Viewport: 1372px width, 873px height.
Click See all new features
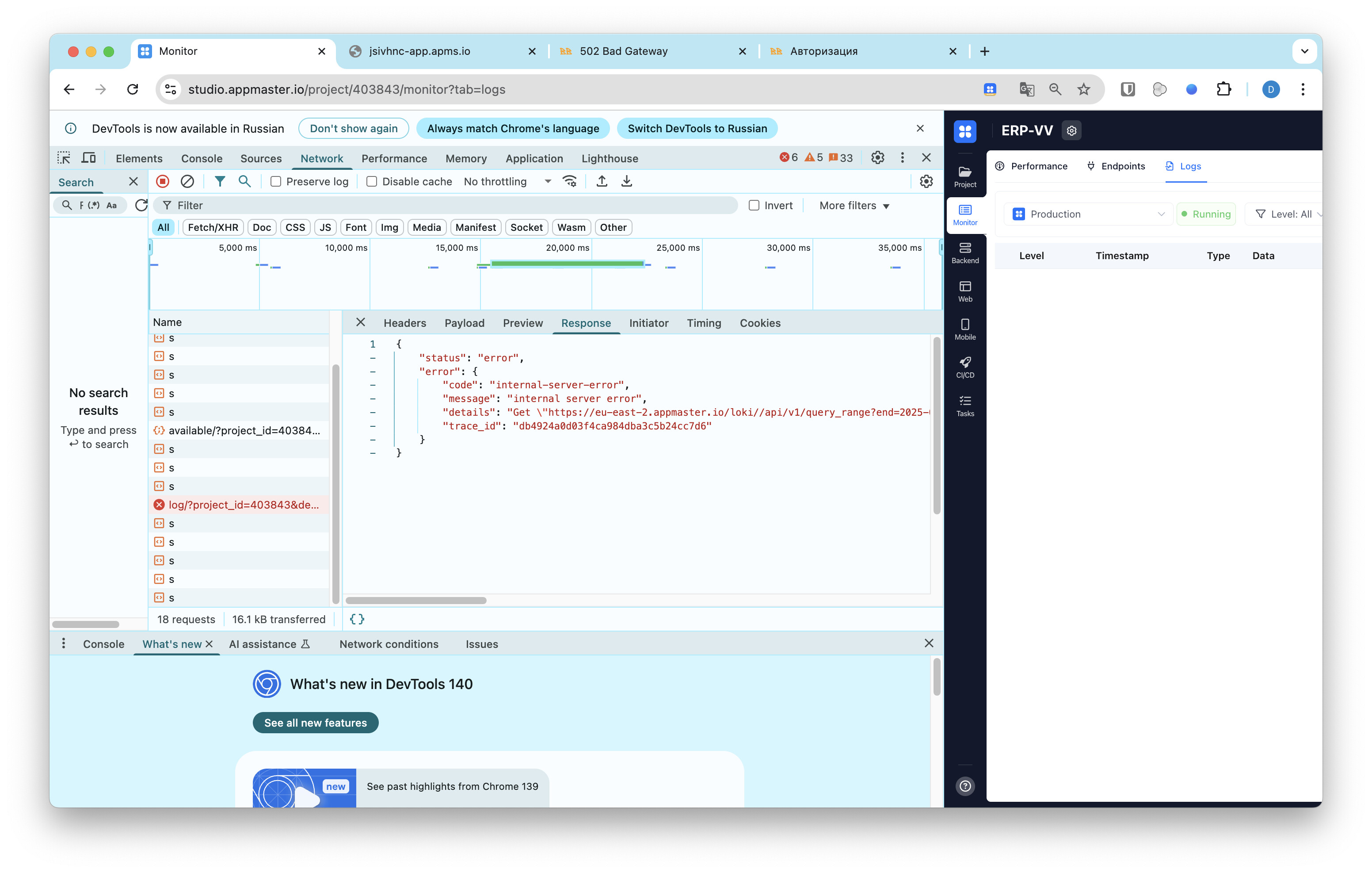coord(315,723)
